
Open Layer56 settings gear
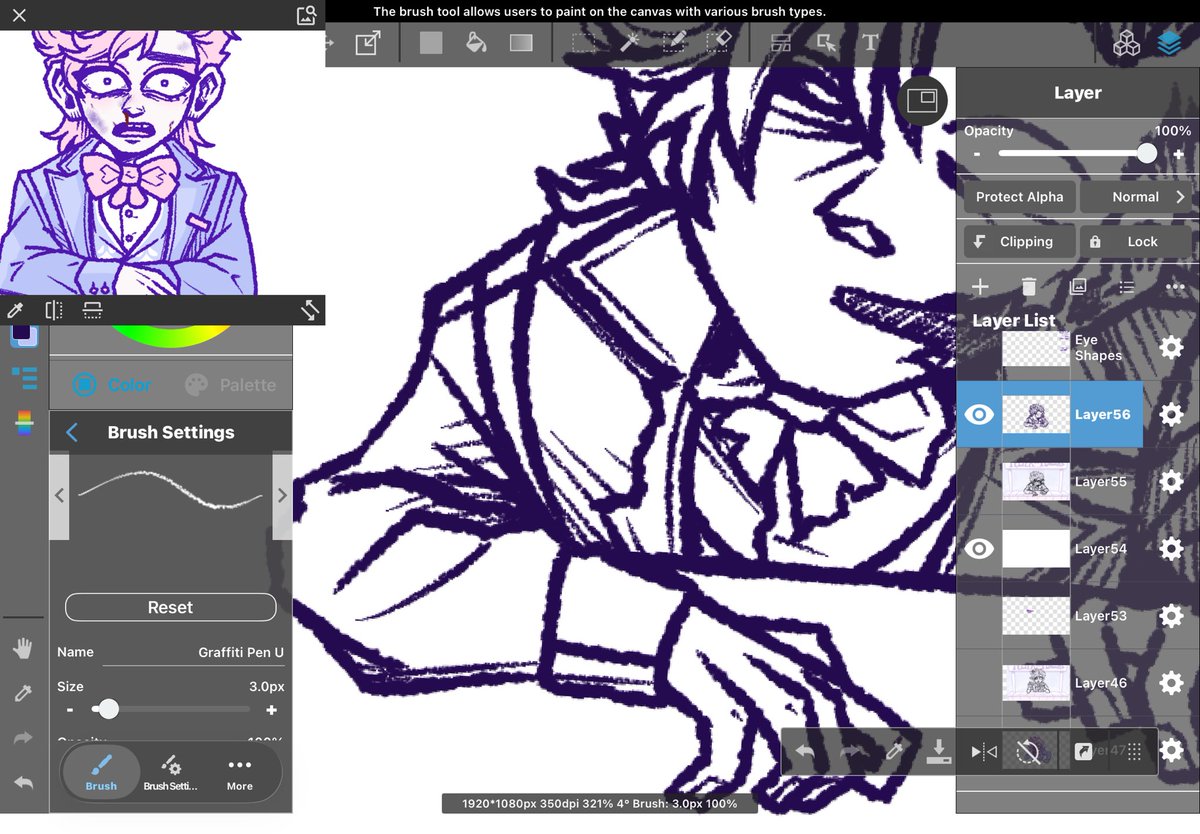click(x=1171, y=414)
